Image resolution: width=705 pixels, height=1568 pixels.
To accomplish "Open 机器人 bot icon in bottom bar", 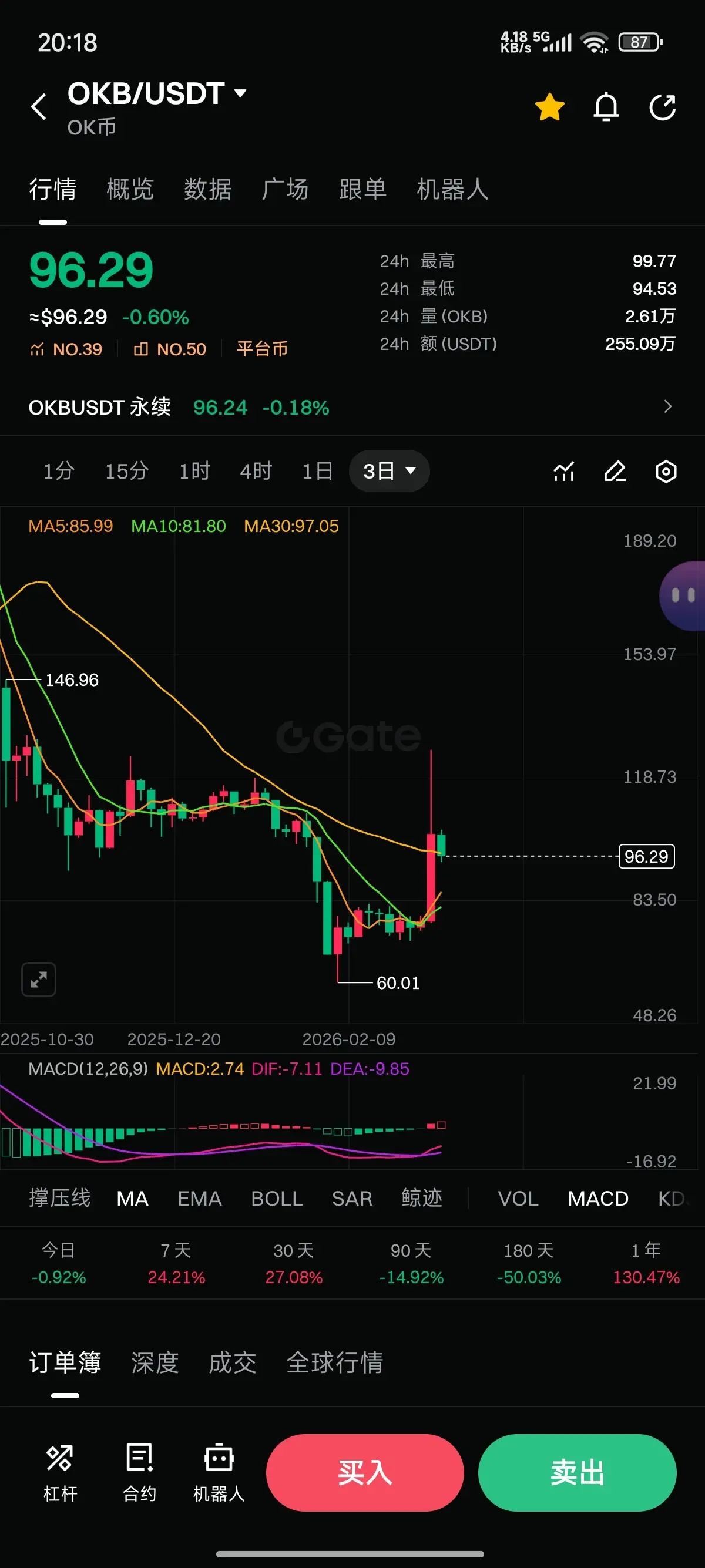I will click(x=219, y=1472).
